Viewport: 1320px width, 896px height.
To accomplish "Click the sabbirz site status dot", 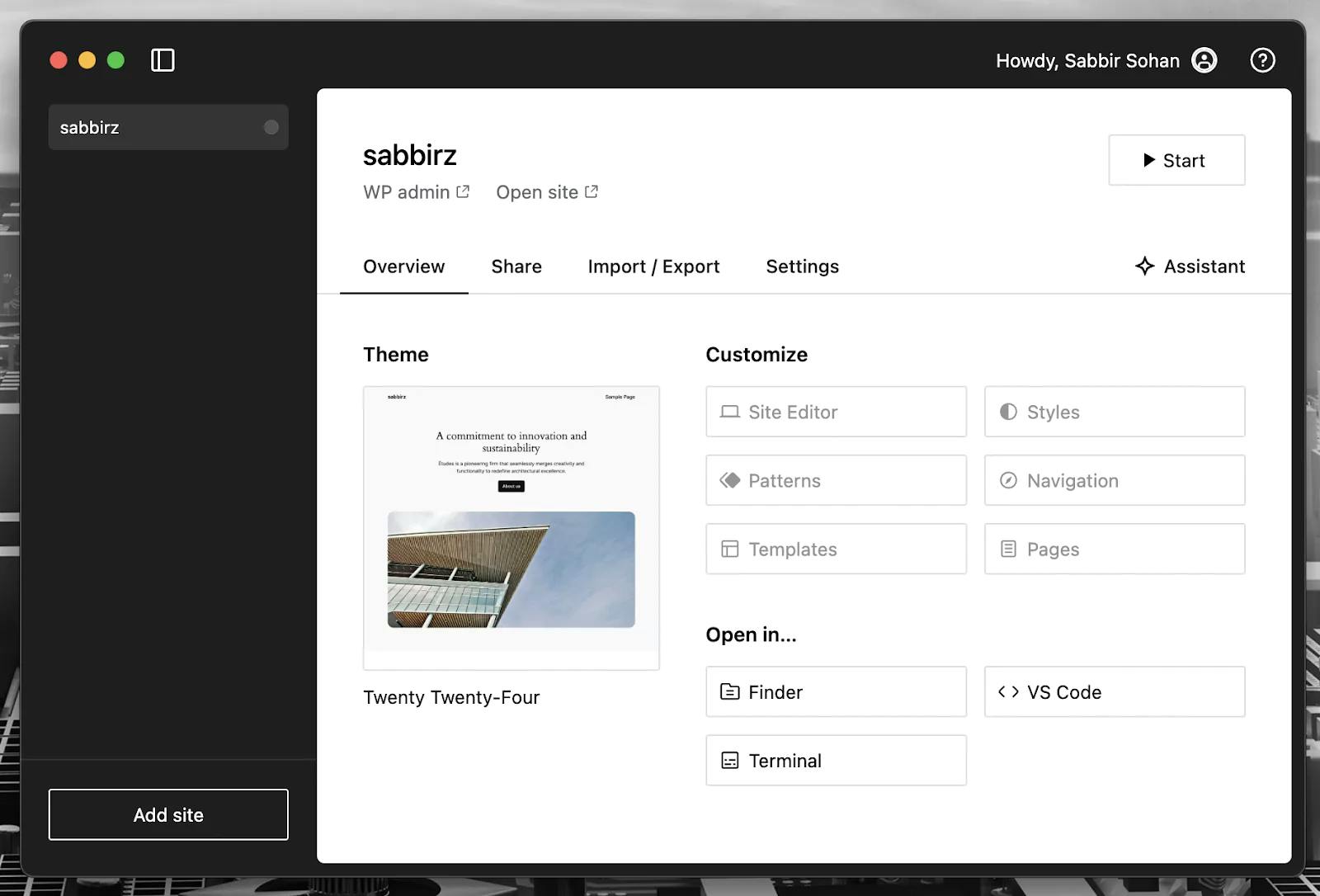I will tap(271, 127).
